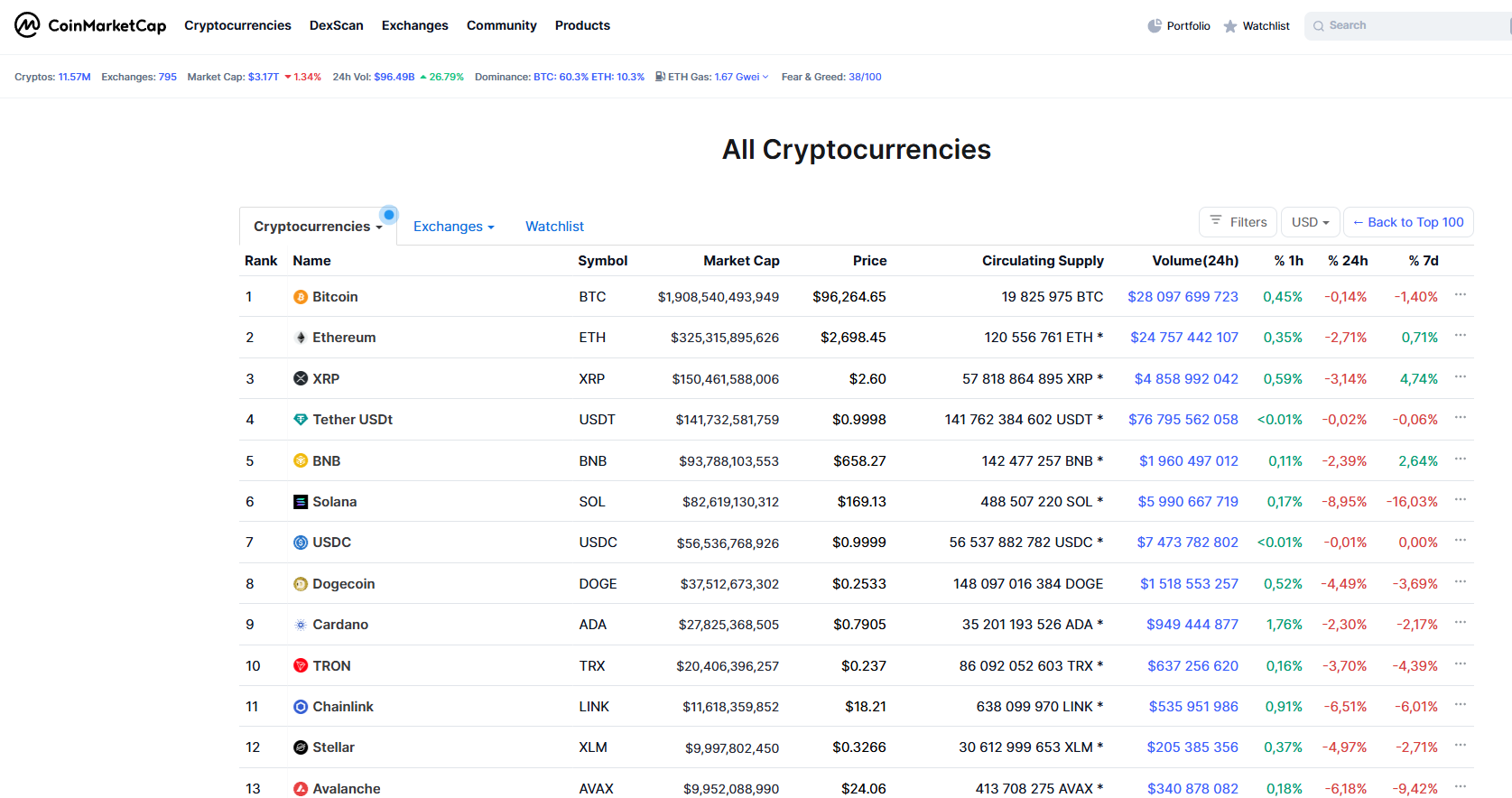The image size is (1512, 798).
Task: Click the Fear & Greed 38/100 value
Action: pyautogui.click(x=865, y=77)
